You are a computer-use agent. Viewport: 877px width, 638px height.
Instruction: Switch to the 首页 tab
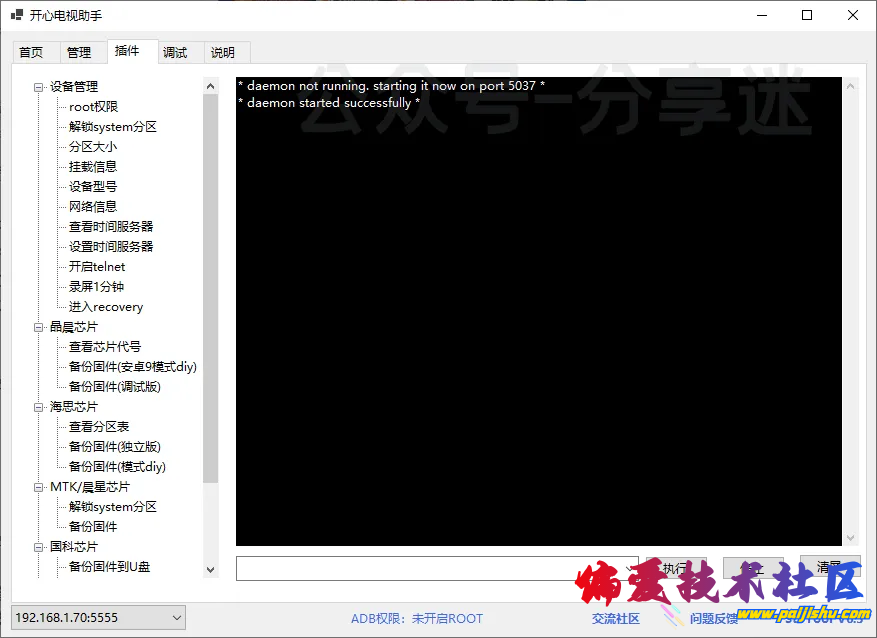point(31,53)
